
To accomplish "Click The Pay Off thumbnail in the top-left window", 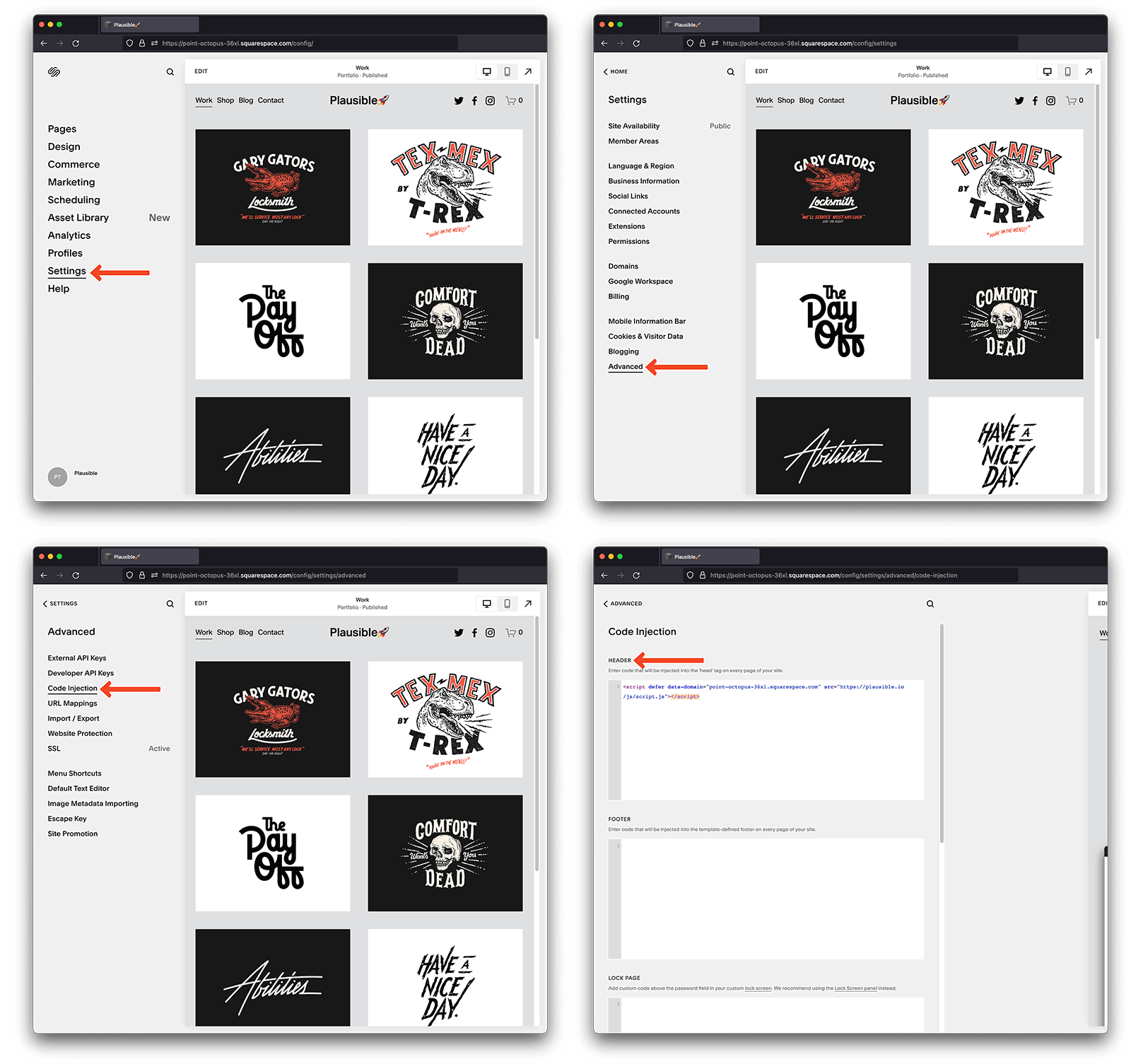I will pyautogui.click(x=272, y=321).
